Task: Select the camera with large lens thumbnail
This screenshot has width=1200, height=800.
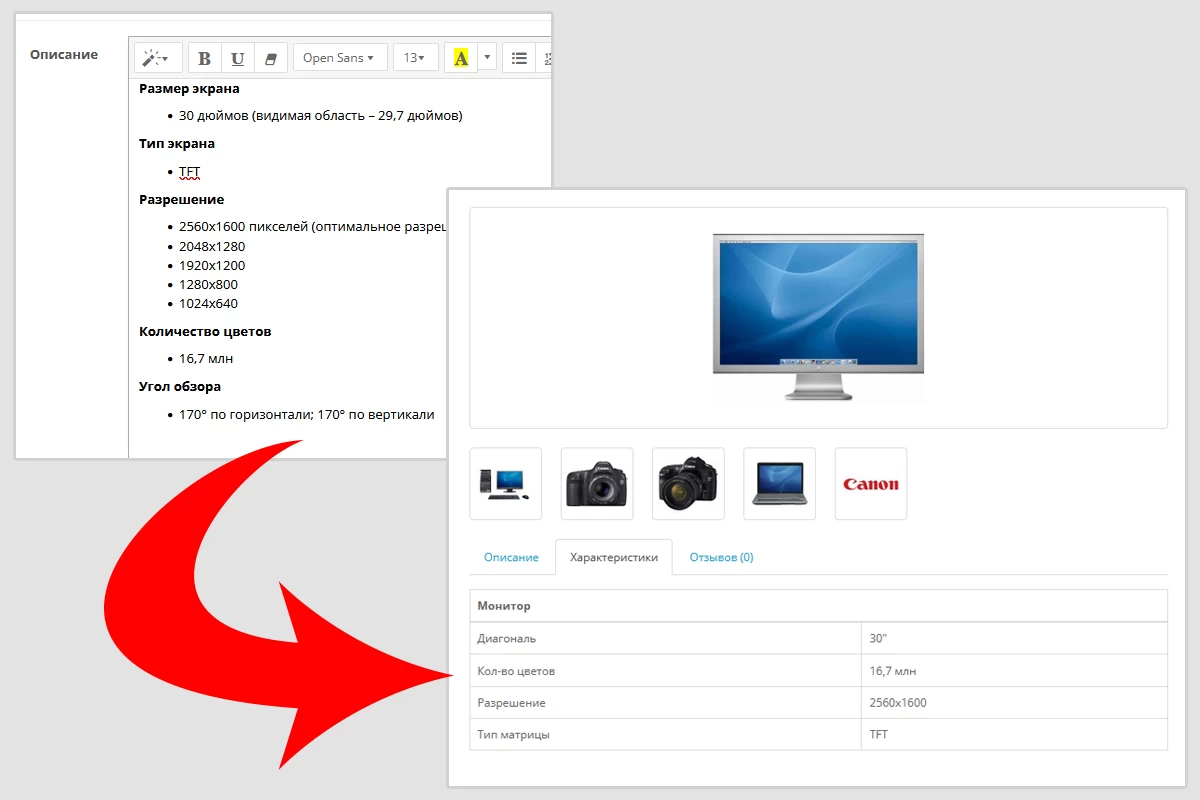Action: pyautogui.click(x=688, y=484)
